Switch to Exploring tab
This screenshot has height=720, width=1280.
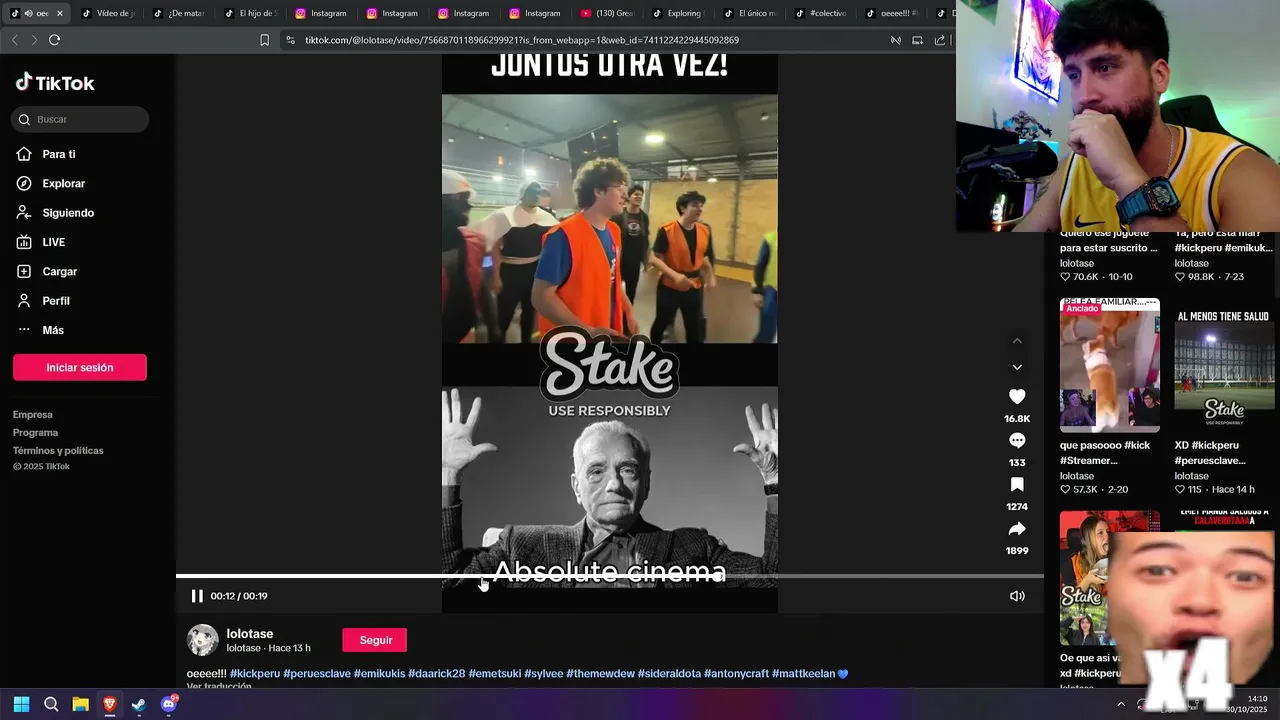[x=678, y=13]
